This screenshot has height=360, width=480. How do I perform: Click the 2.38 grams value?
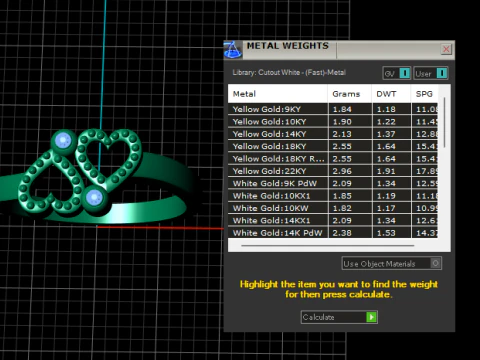[342, 233]
